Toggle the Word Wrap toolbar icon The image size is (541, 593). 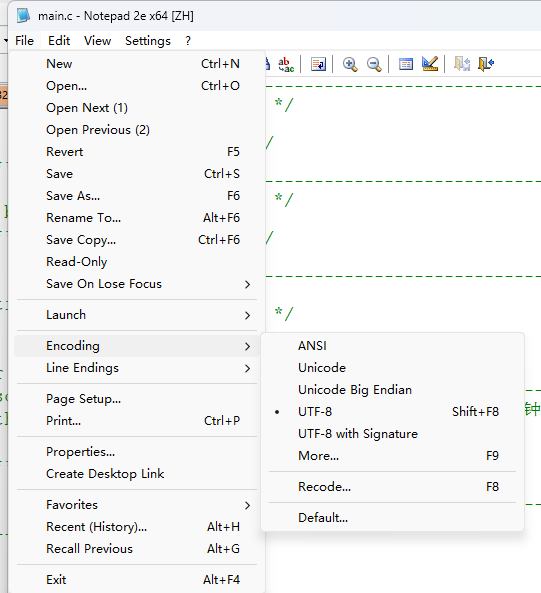tap(318, 64)
